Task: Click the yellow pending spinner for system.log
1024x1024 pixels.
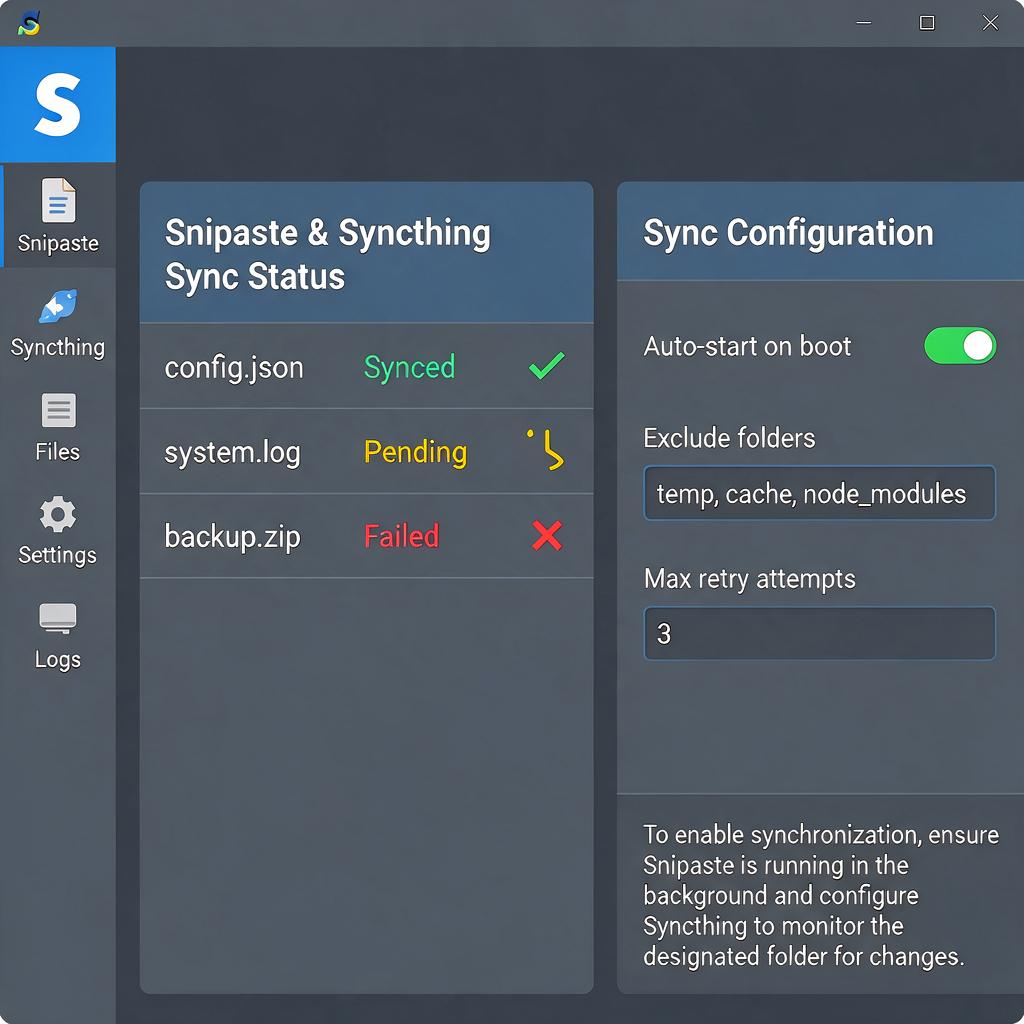Action: [546, 449]
